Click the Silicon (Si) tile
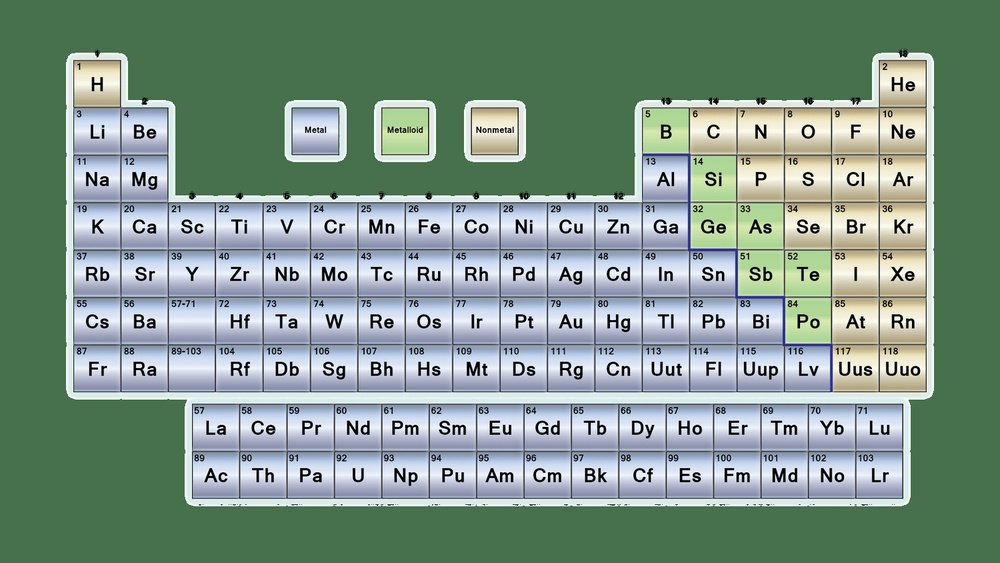This screenshot has width=1000, height=563. [713, 179]
